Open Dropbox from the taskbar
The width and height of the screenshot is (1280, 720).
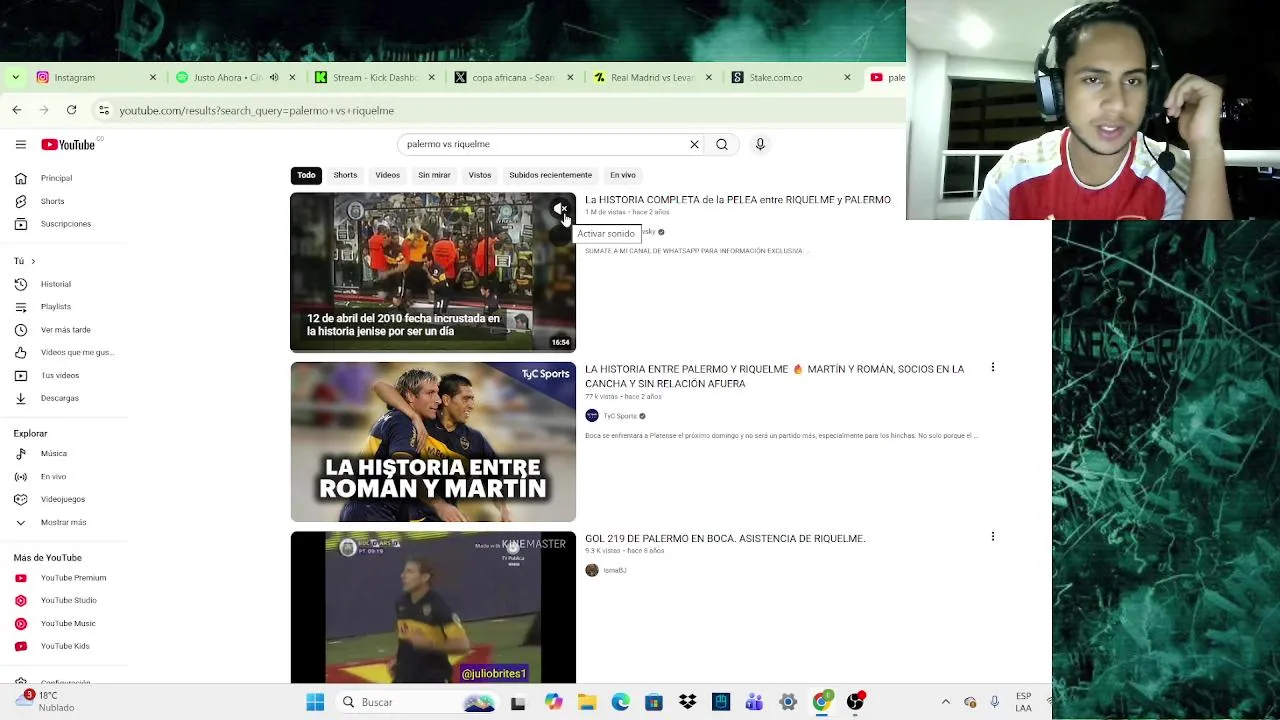[688, 702]
